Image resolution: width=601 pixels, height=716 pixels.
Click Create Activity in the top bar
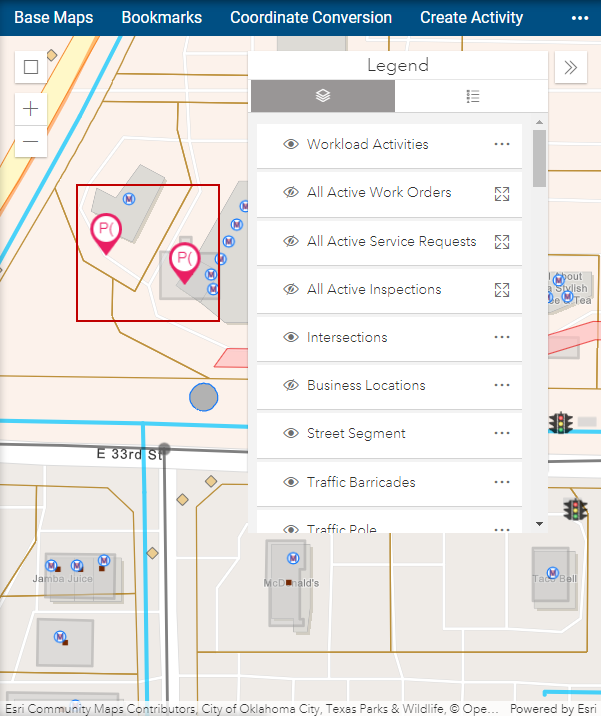click(471, 18)
